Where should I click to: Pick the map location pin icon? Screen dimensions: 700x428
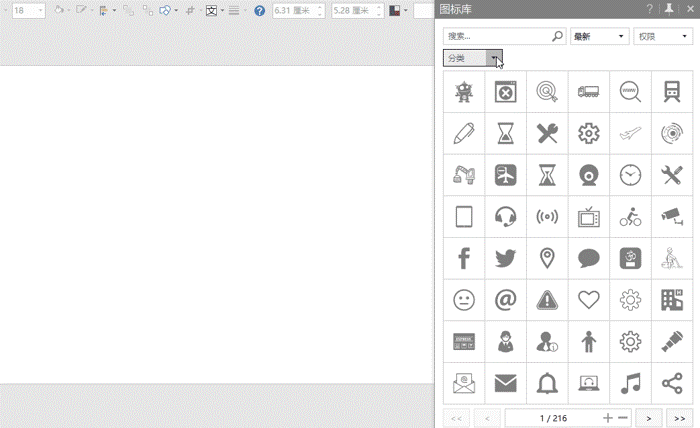[x=547, y=258]
